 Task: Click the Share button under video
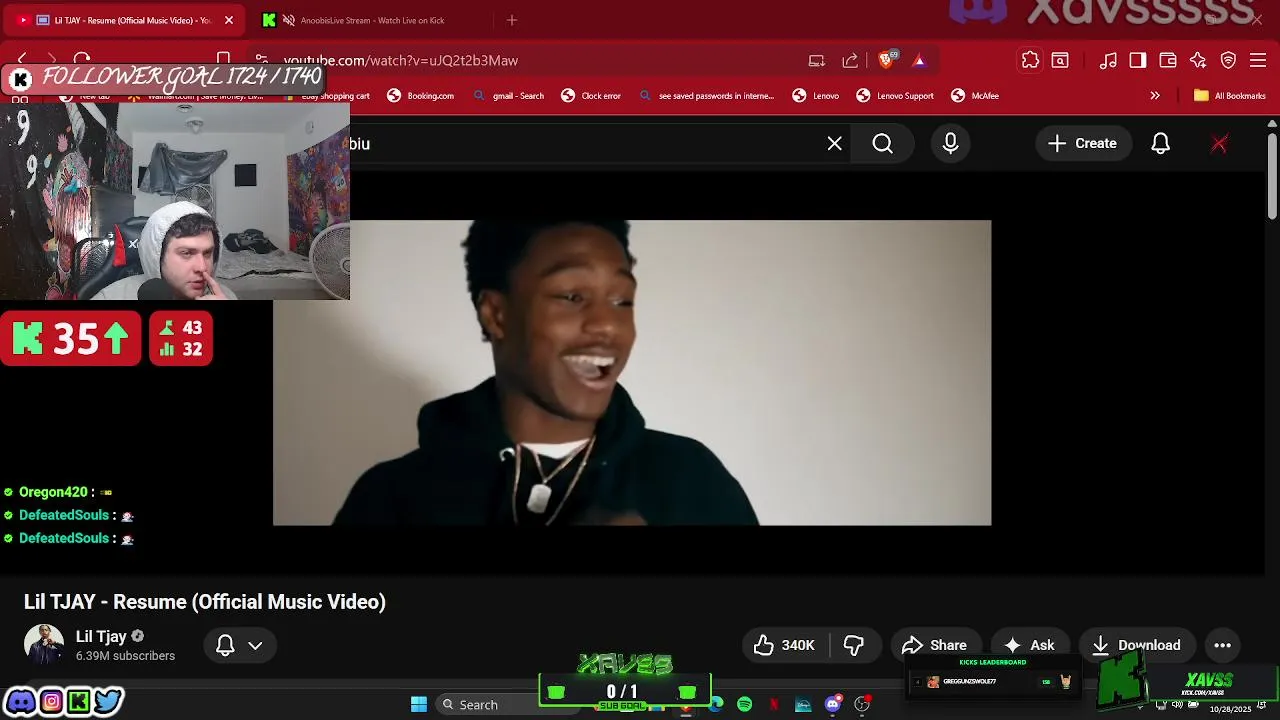(934, 645)
